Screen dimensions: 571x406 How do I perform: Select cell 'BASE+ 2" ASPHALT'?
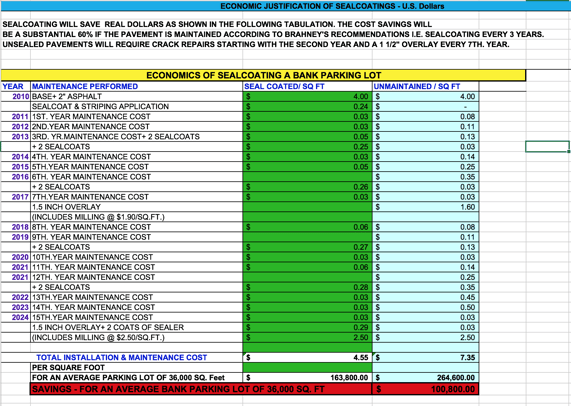coord(137,96)
